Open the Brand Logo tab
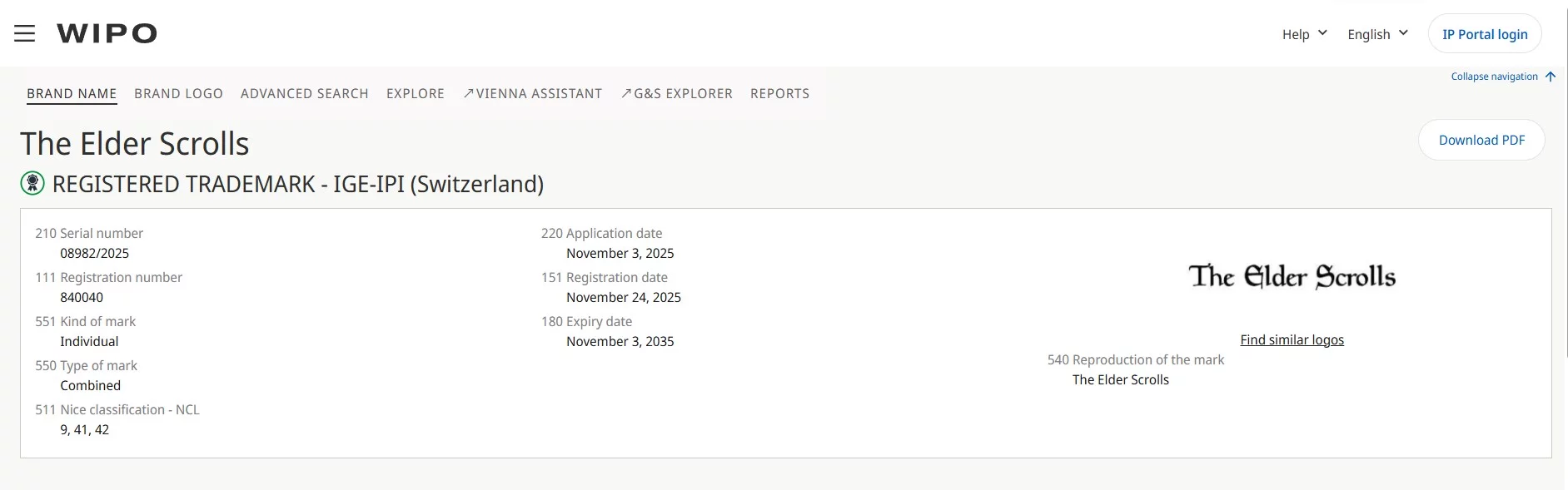 178,94
